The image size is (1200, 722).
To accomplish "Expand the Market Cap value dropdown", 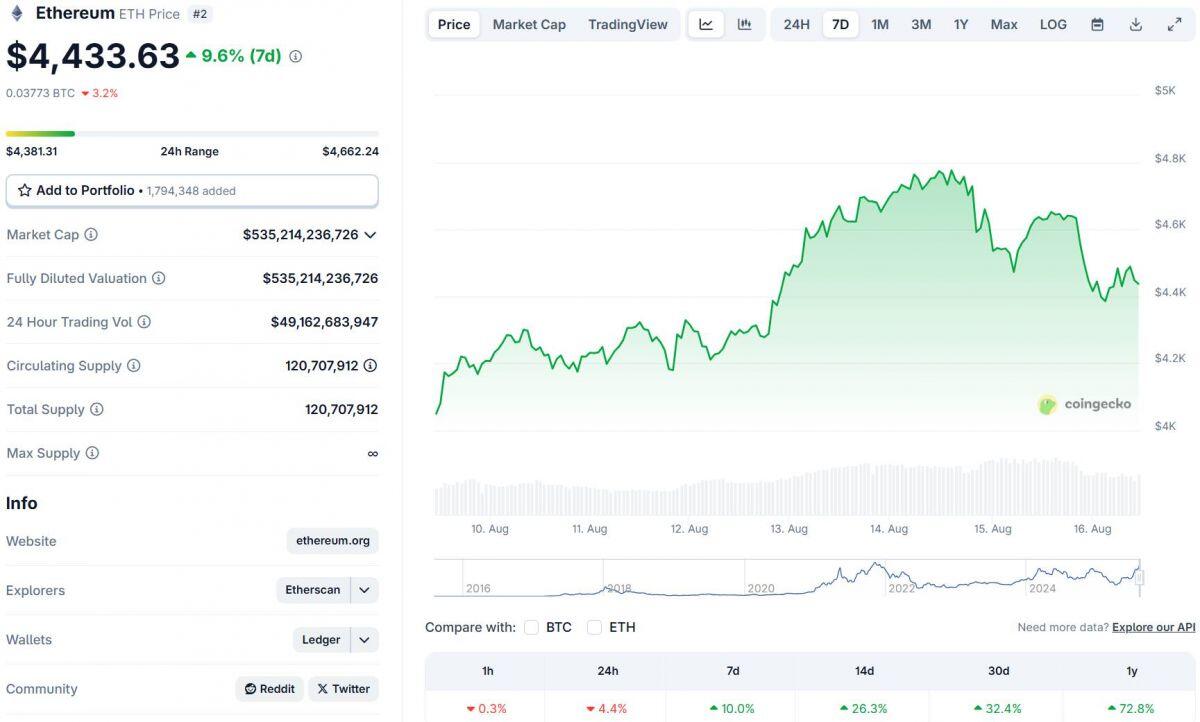I will (x=370, y=234).
